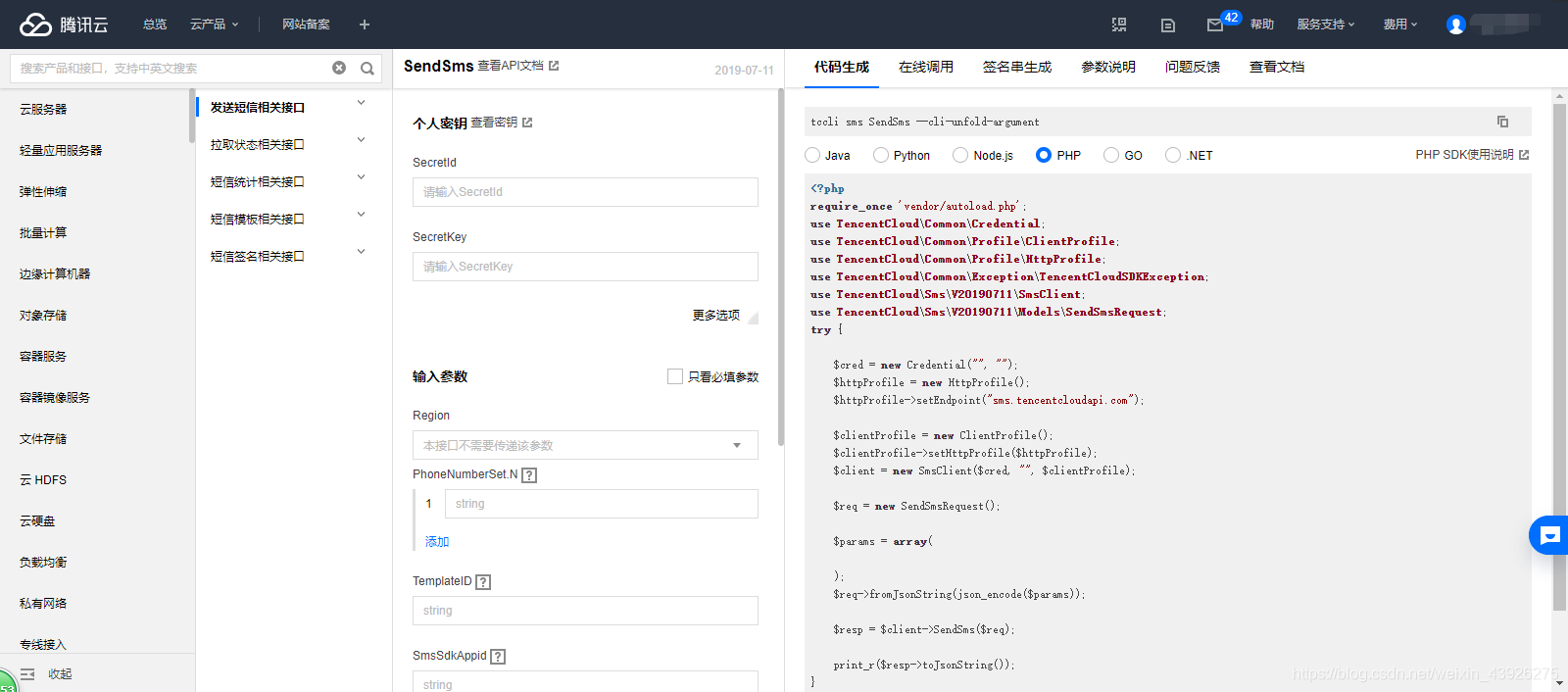Screen dimensions: 1568x692
Task: Open the PHP SDK usage external icon
Action: coord(1524,155)
